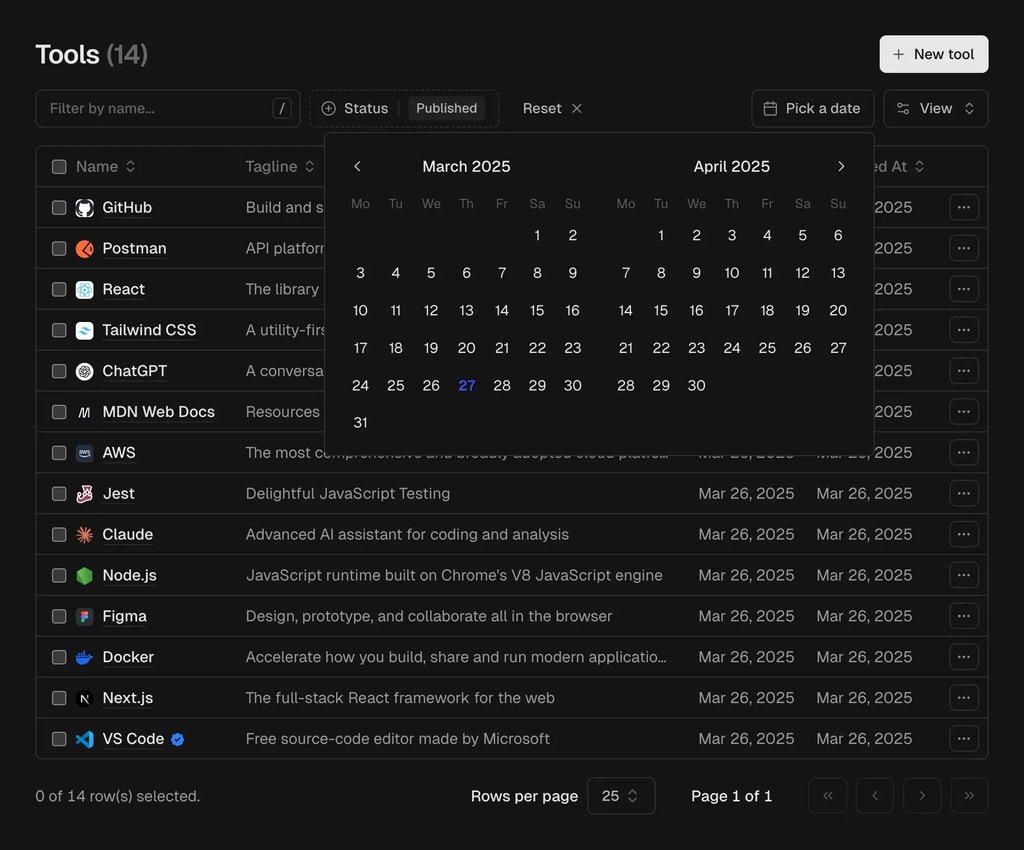Toggle the select-all checkbox in the header
Image resolution: width=1024 pixels, height=850 pixels.
58,166
